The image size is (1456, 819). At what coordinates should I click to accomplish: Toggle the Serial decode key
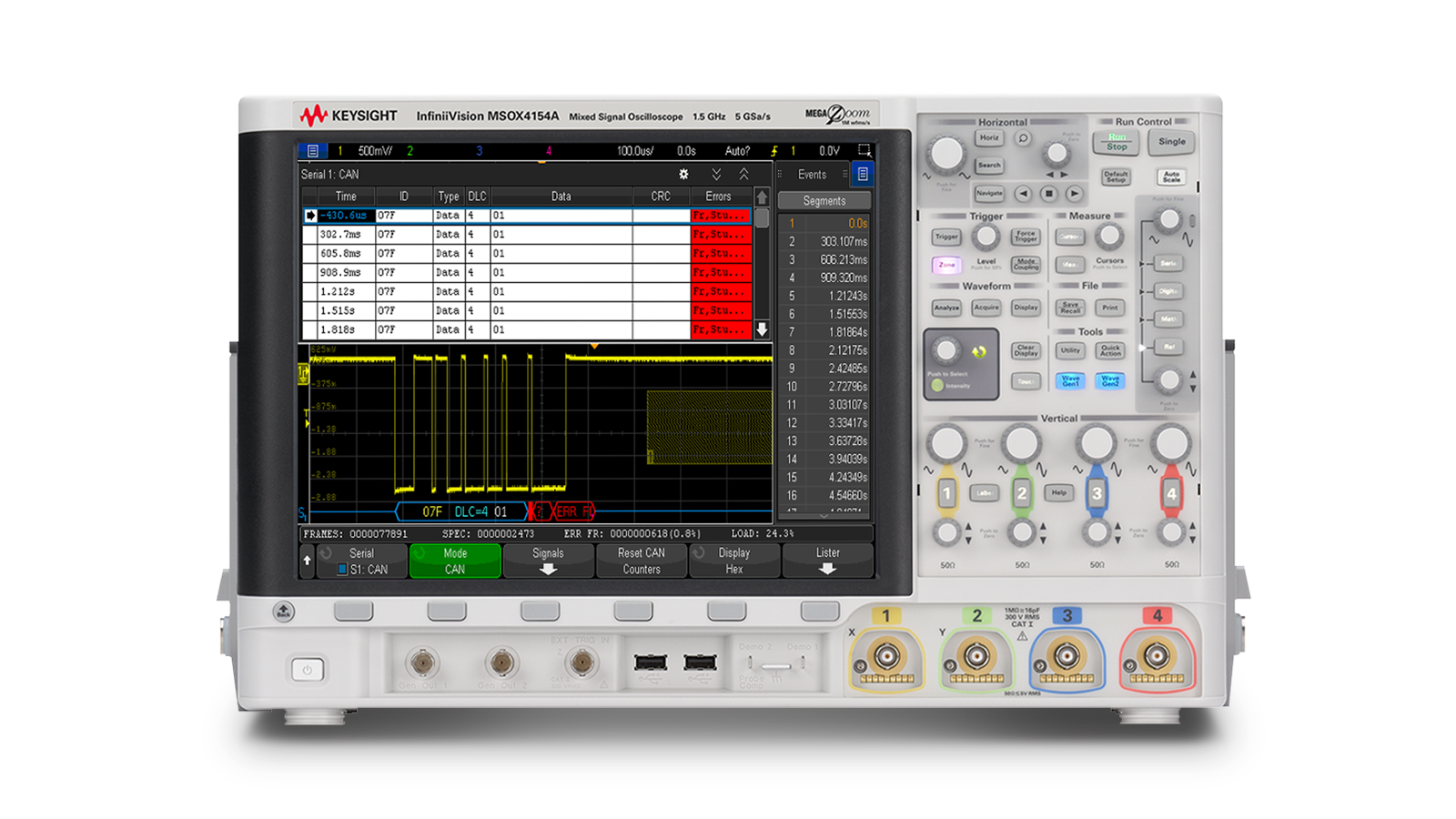pyautogui.click(x=1168, y=264)
